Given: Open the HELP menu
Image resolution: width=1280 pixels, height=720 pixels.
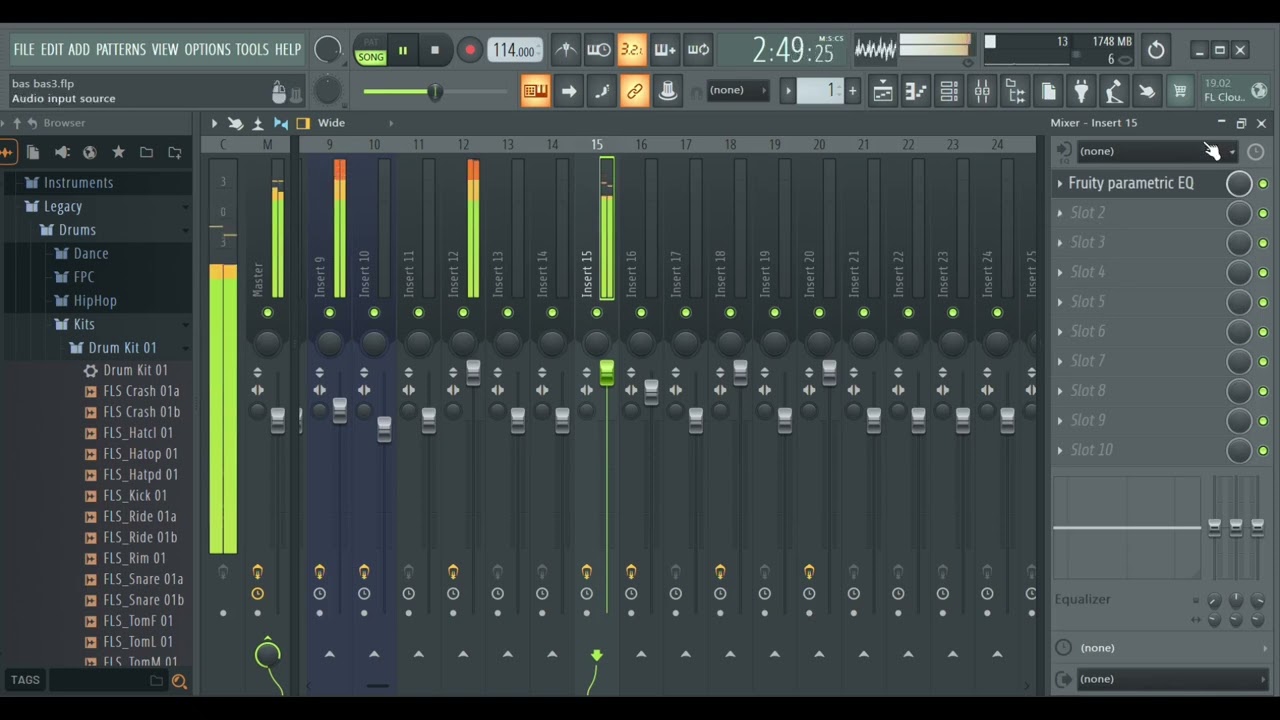Looking at the screenshot, I should (288, 49).
